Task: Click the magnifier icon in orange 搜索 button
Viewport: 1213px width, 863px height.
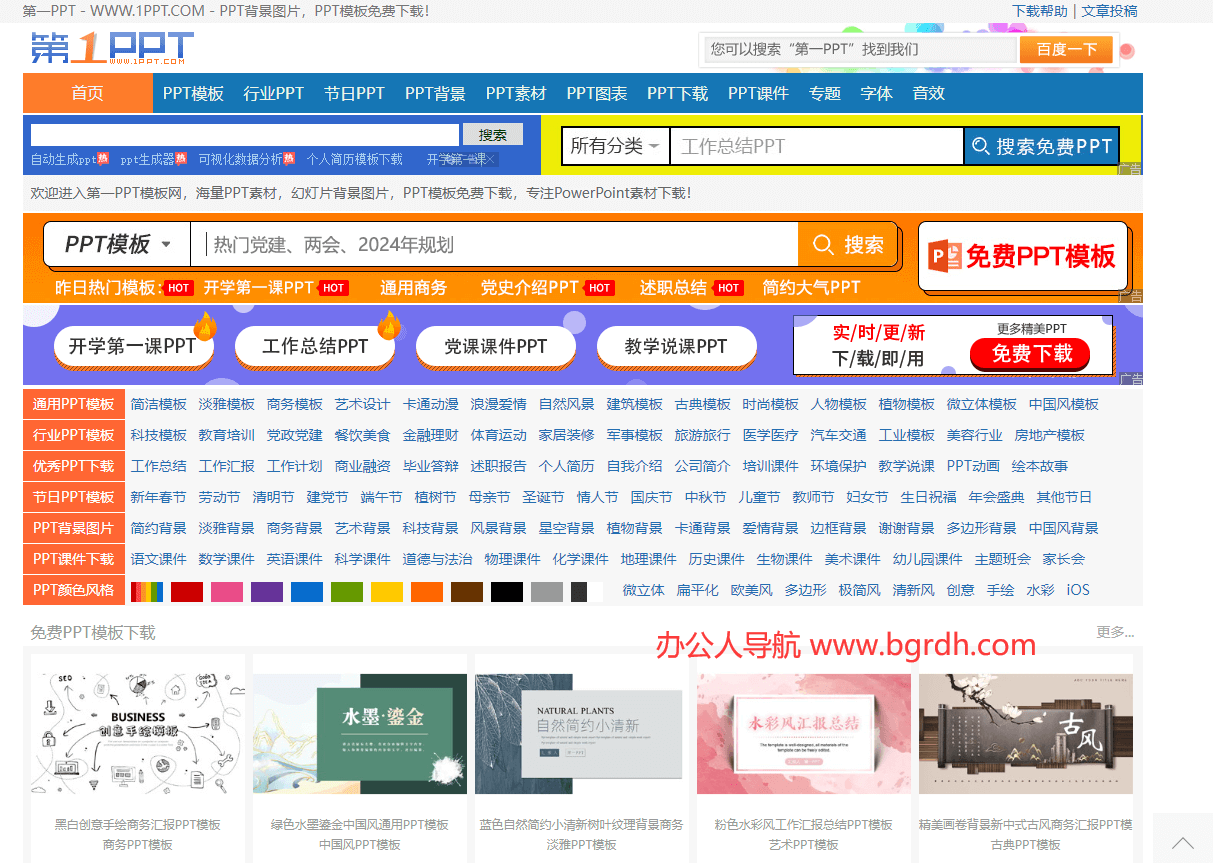Action: pyautogui.click(x=823, y=245)
